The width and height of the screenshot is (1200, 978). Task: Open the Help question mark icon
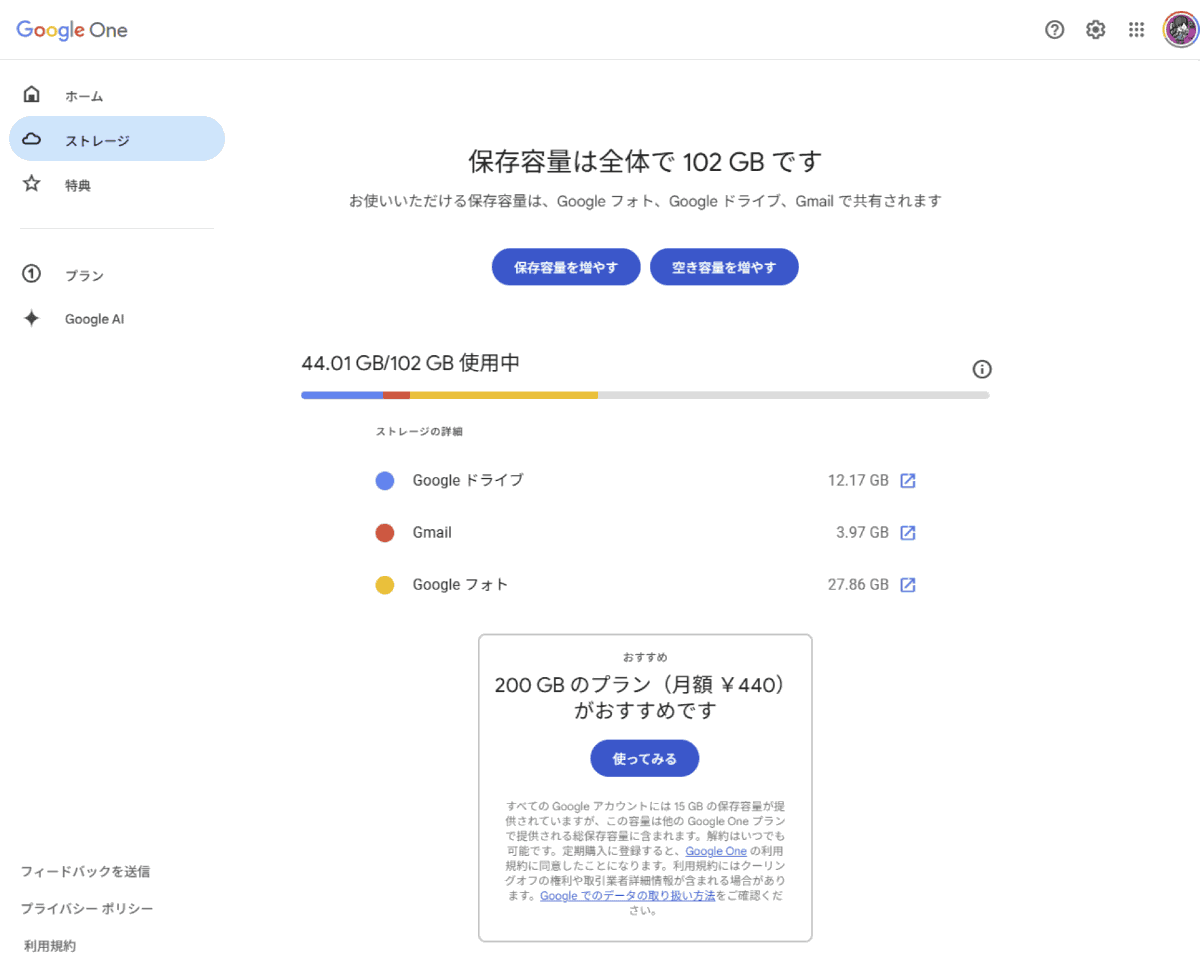pos(1054,30)
